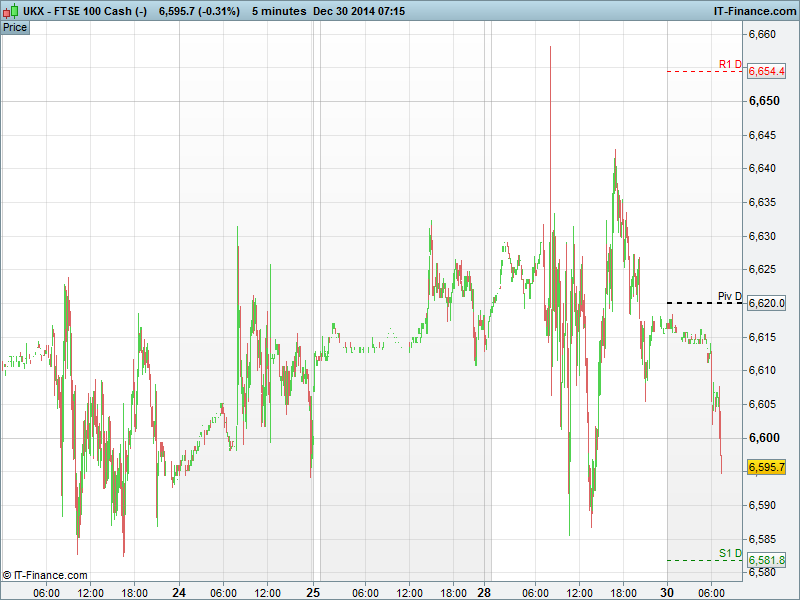Click the R1 D resistance line label

(x=729, y=65)
